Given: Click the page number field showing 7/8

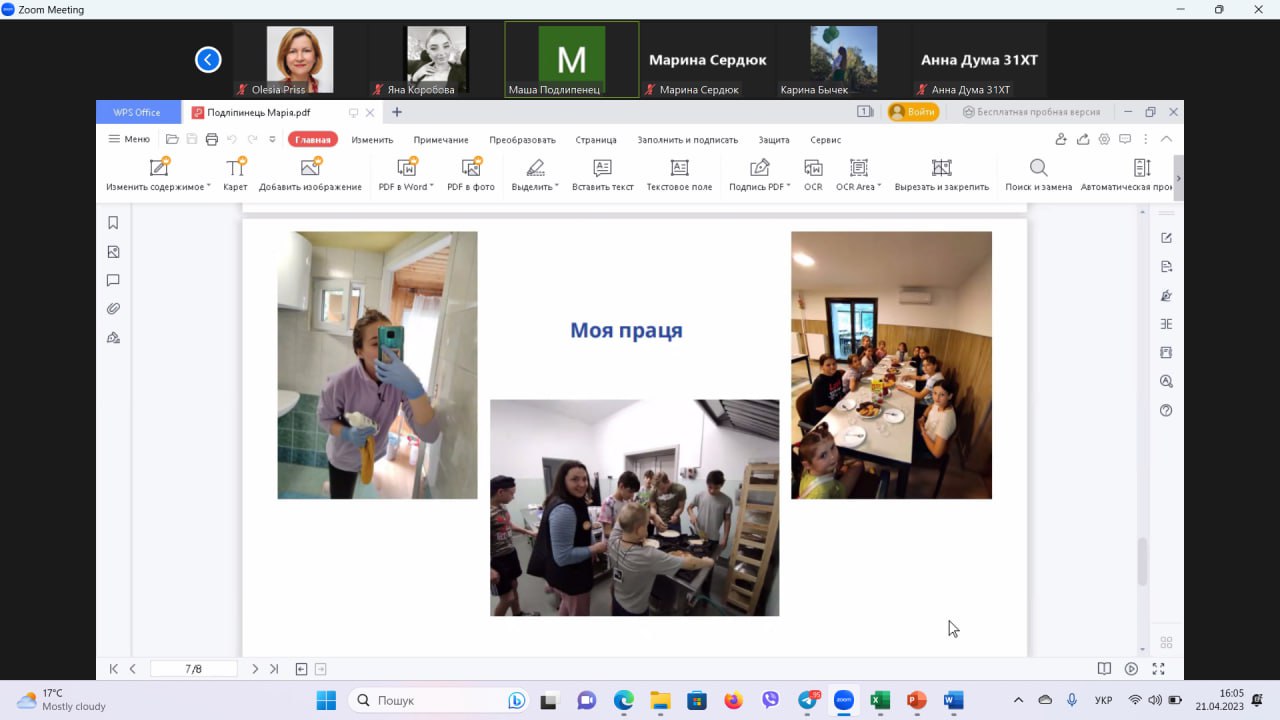Looking at the screenshot, I should pyautogui.click(x=194, y=669).
